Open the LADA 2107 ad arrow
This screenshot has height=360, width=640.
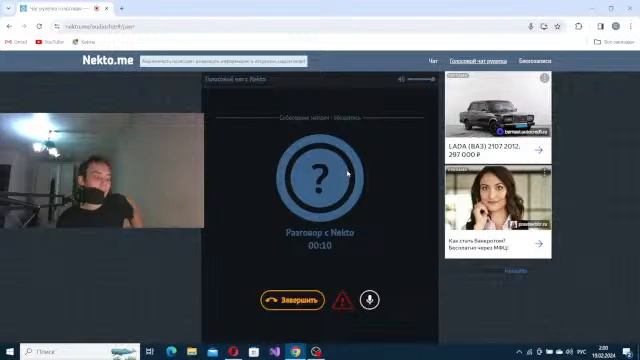tap(539, 150)
